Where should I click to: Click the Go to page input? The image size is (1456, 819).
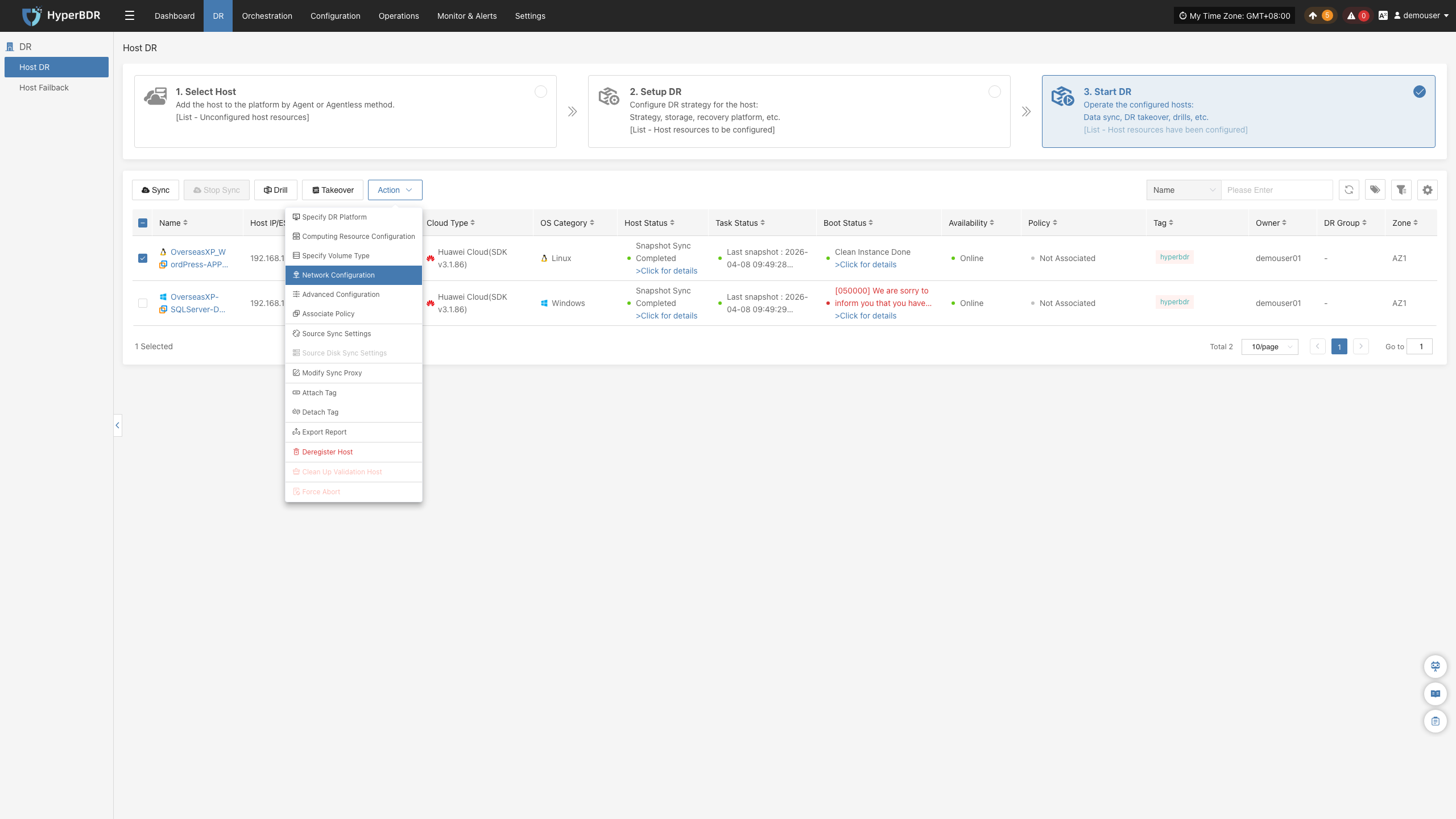pyautogui.click(x=1420, y=346)
